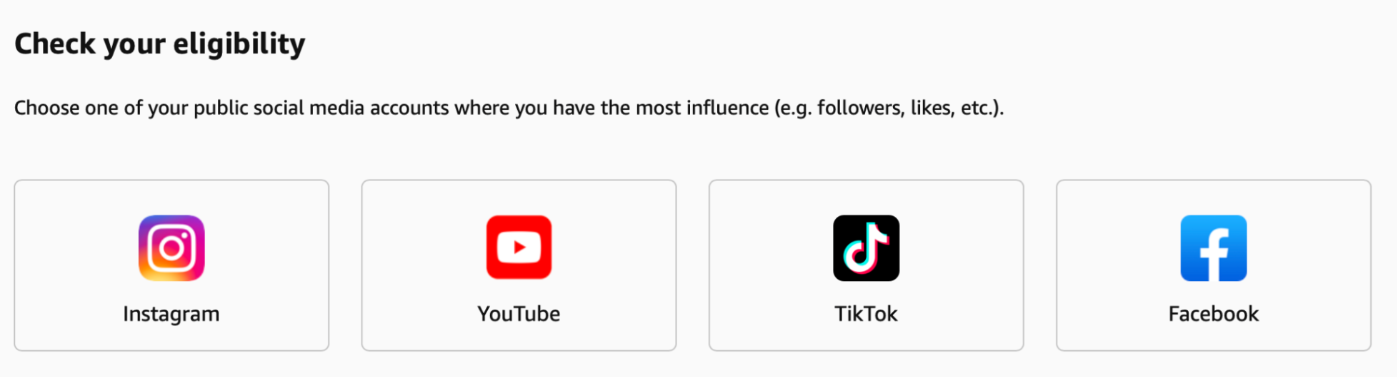Screen dimensions: 1397x377
Task: Select the "TikTok" text label
Action: tap(866, 314)
